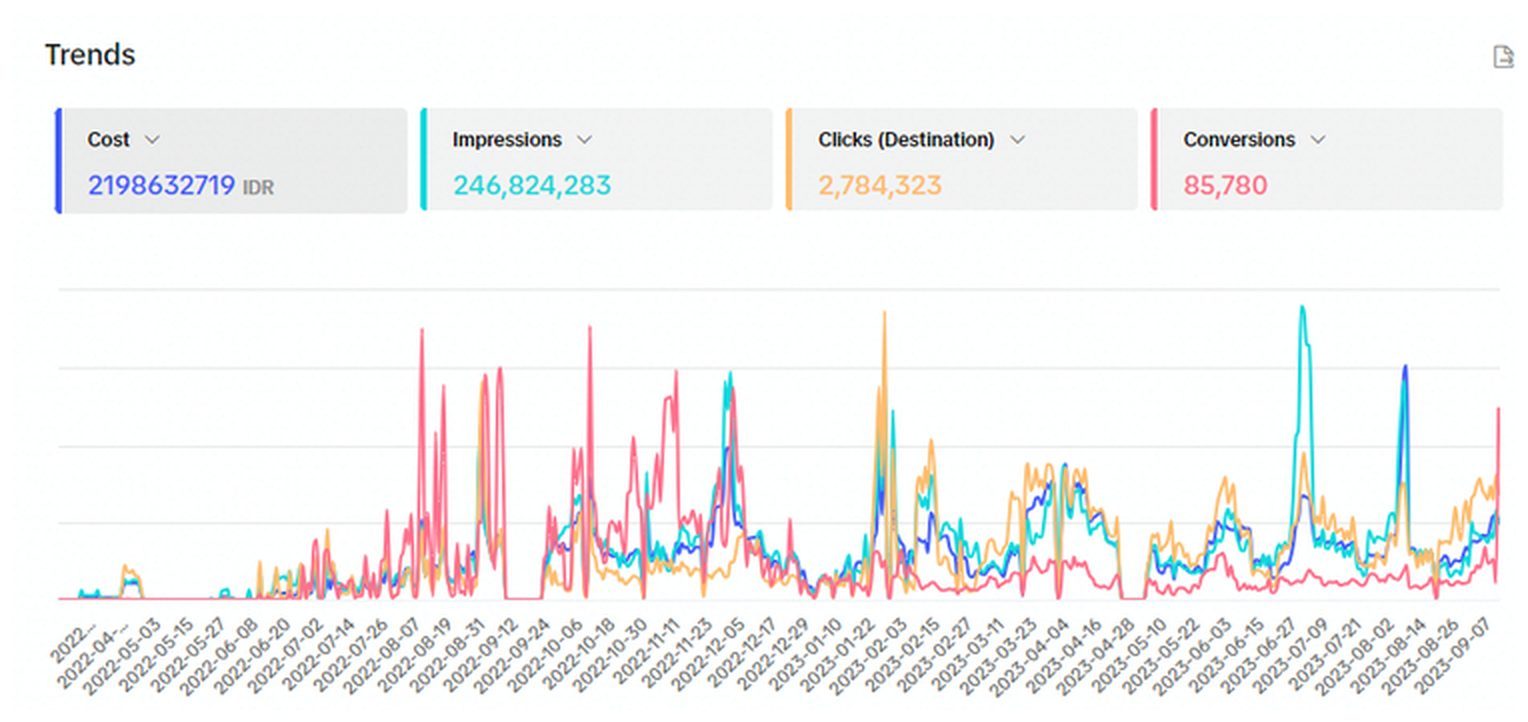Click the Cost label
Screen dimensions: 1528x722
click(x=108, y=140)
